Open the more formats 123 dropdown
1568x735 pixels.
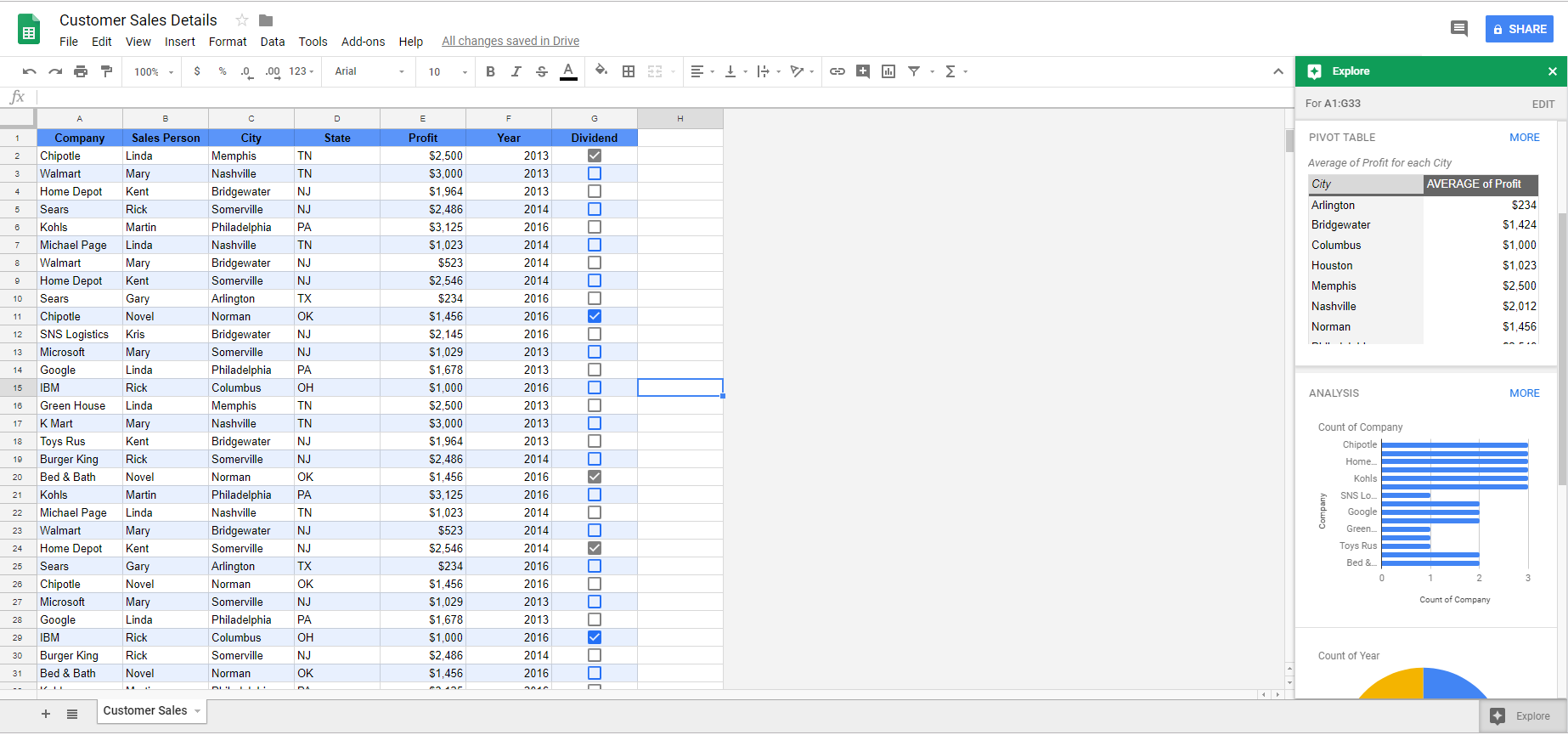302,71
